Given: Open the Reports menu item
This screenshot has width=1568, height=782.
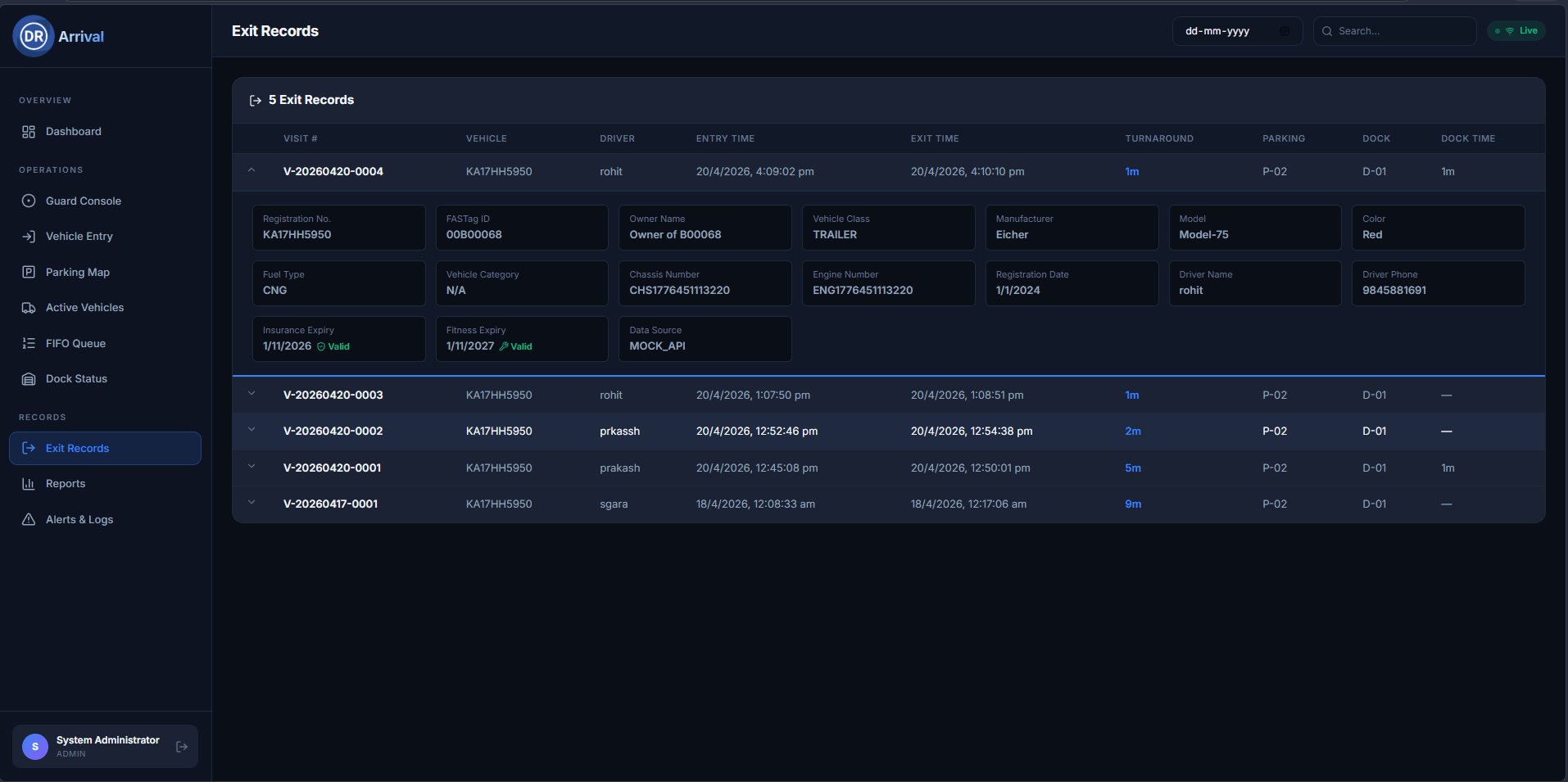Looking at the screenshot, I should pos(66,484).
